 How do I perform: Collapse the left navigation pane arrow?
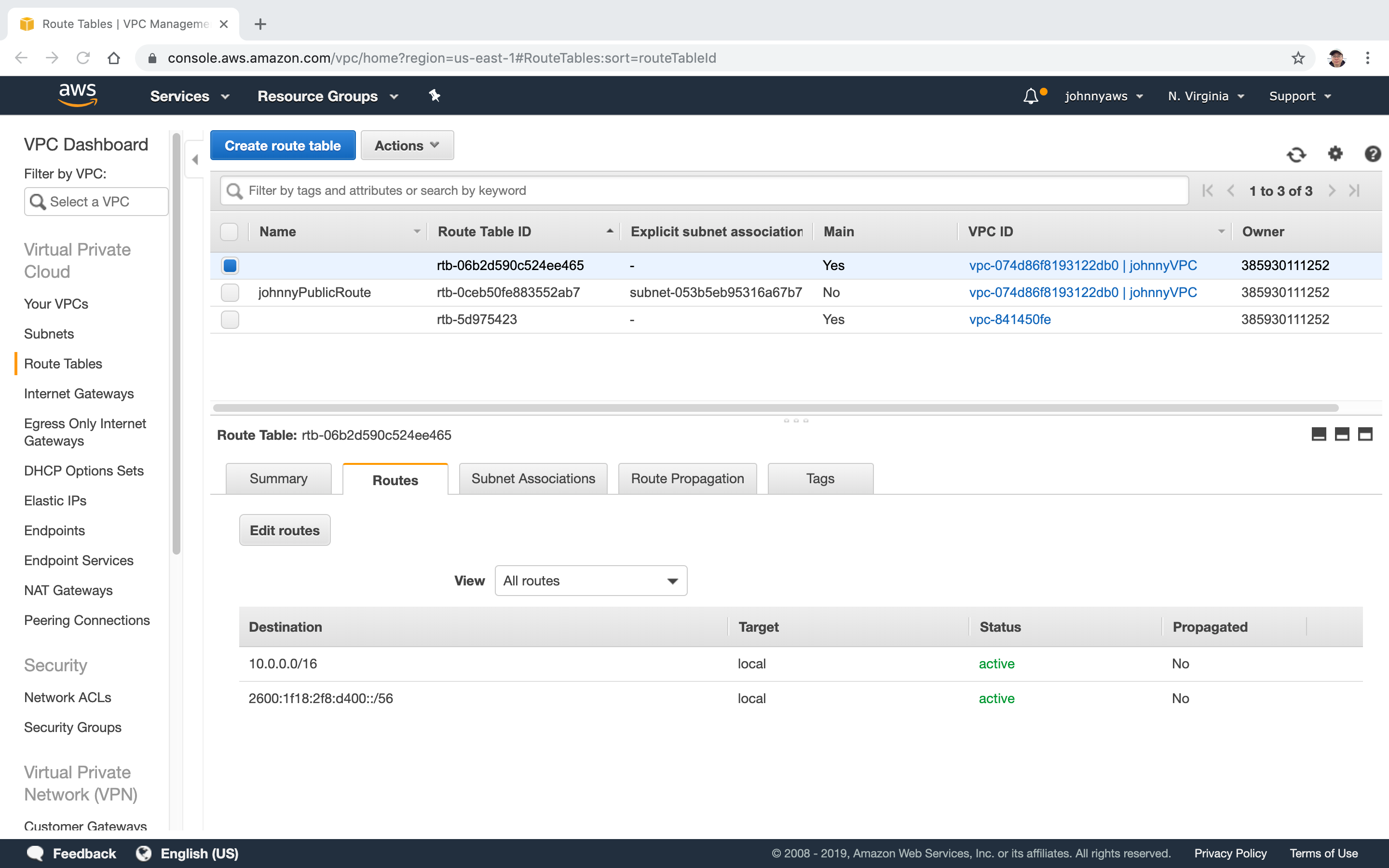pyautogui.click(x=195, y=160)
